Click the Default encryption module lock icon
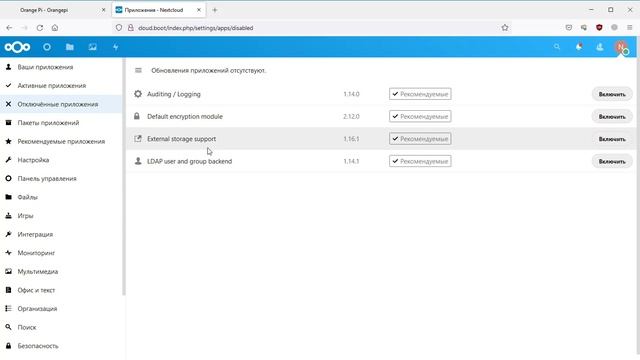The height and width of the screenshot is (360, 640). click(137, 116)
